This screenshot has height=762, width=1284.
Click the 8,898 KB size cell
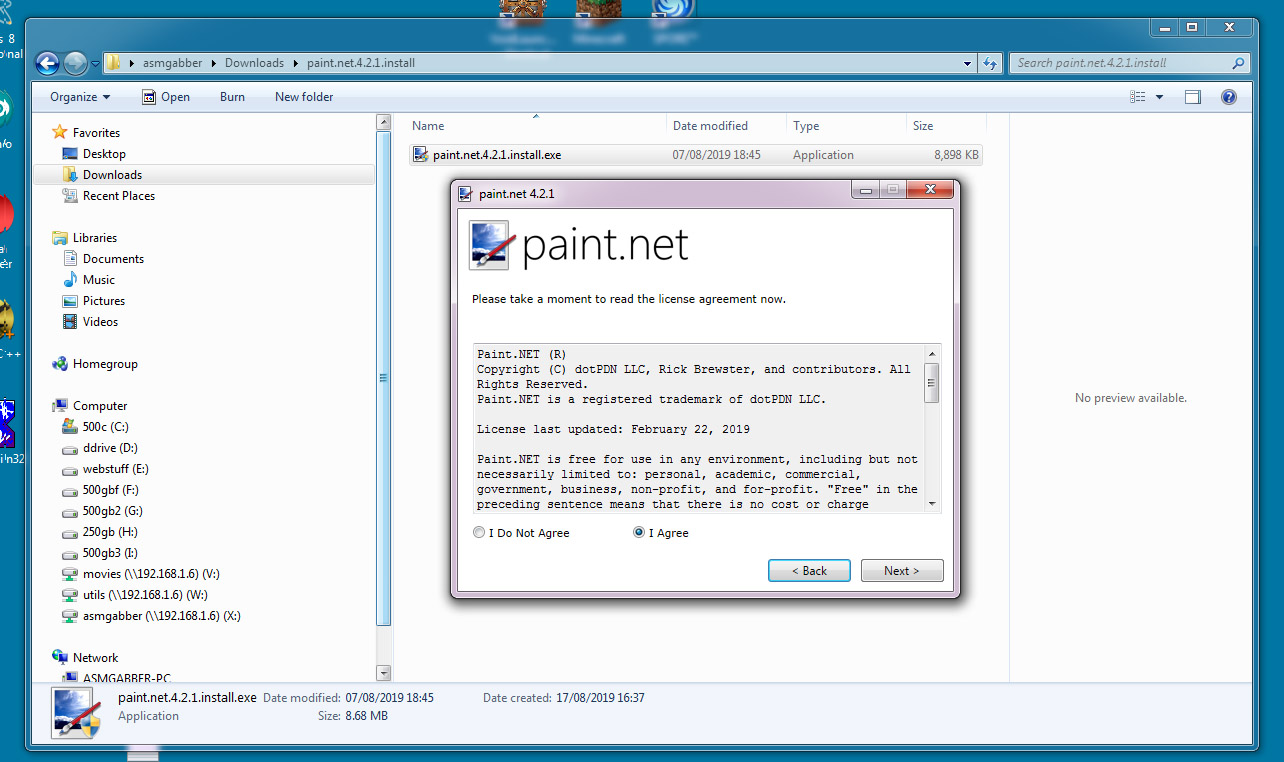point(956,155)
